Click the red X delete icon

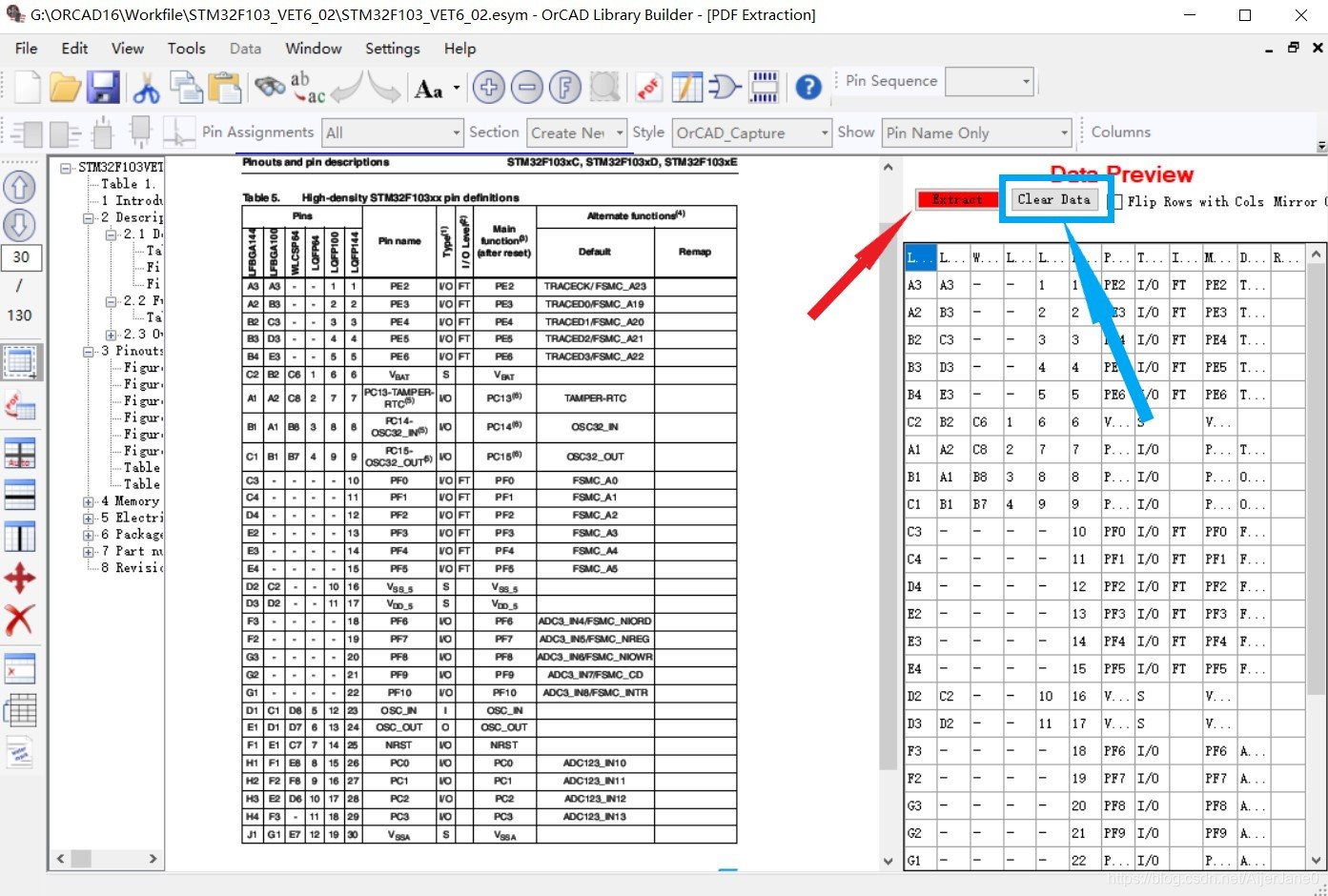pos(19,620)
